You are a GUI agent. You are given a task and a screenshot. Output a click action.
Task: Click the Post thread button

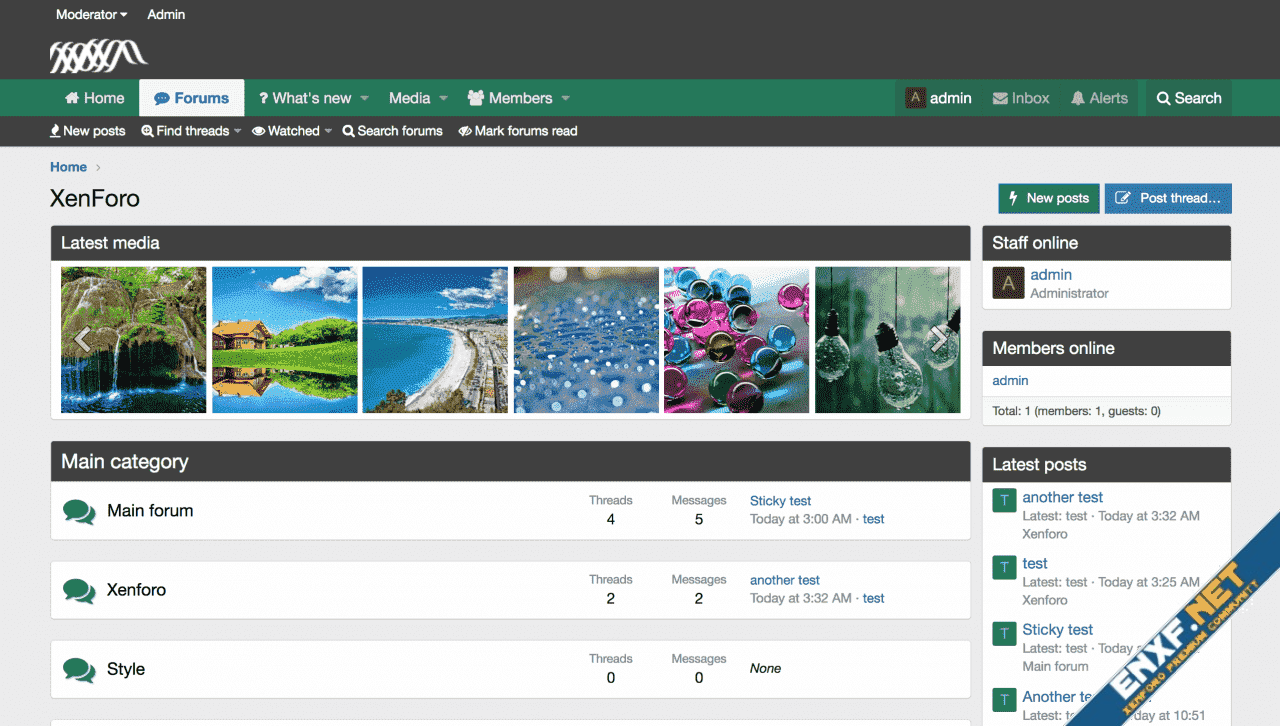pos(1168,198)
